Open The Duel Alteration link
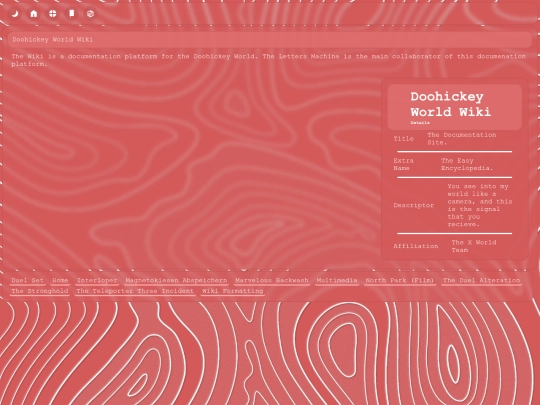The height and width of the screenshot is (405, 540). tap(481, 280)
